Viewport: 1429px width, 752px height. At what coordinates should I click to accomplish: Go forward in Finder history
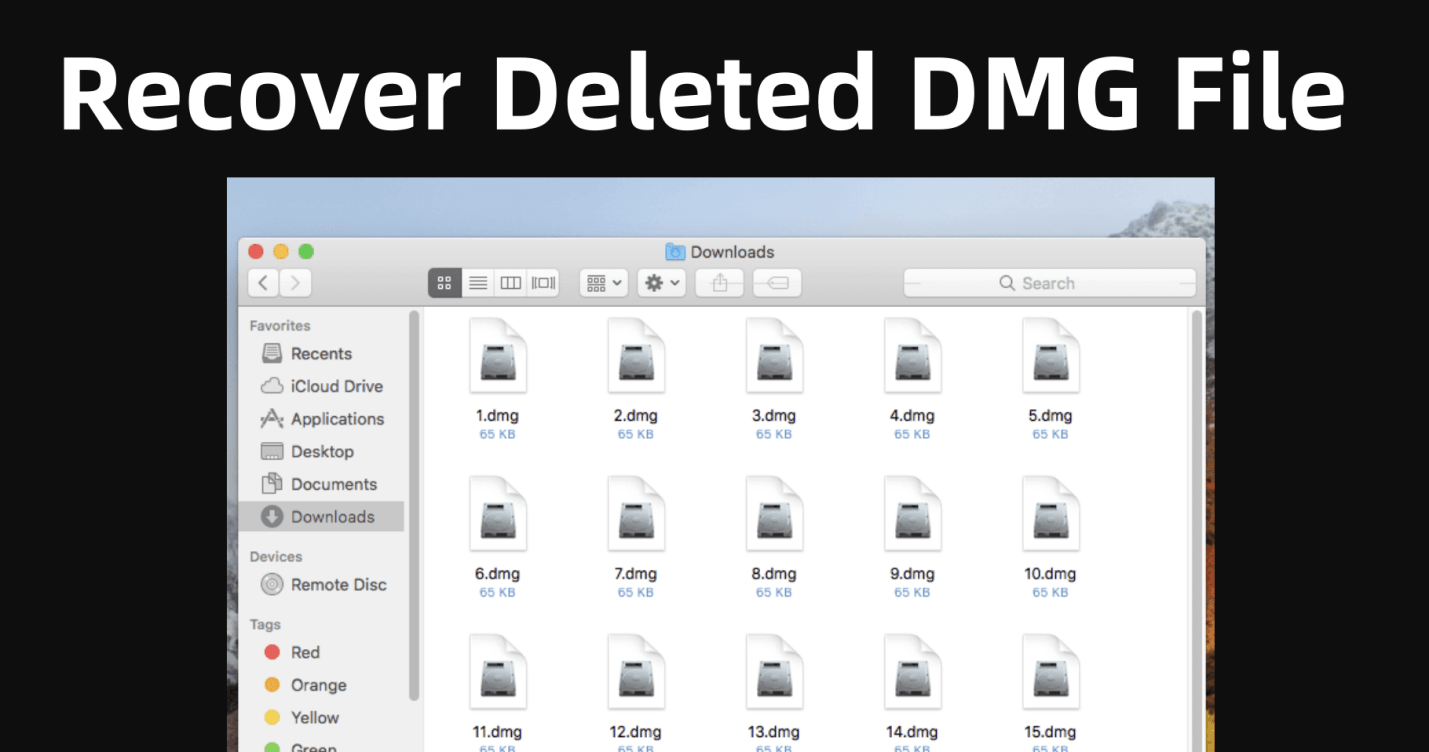(x=295, y=283)
